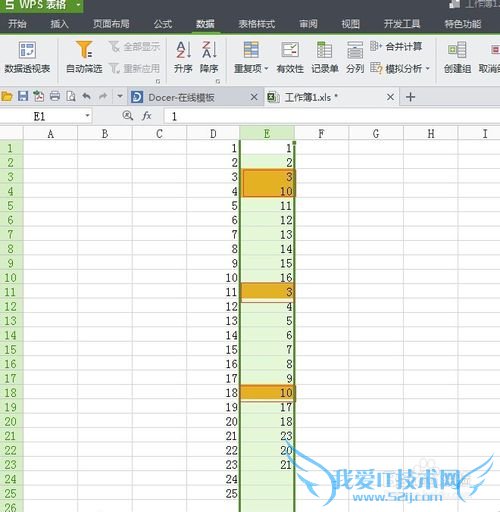Click Create Group (创建组)

457,57
